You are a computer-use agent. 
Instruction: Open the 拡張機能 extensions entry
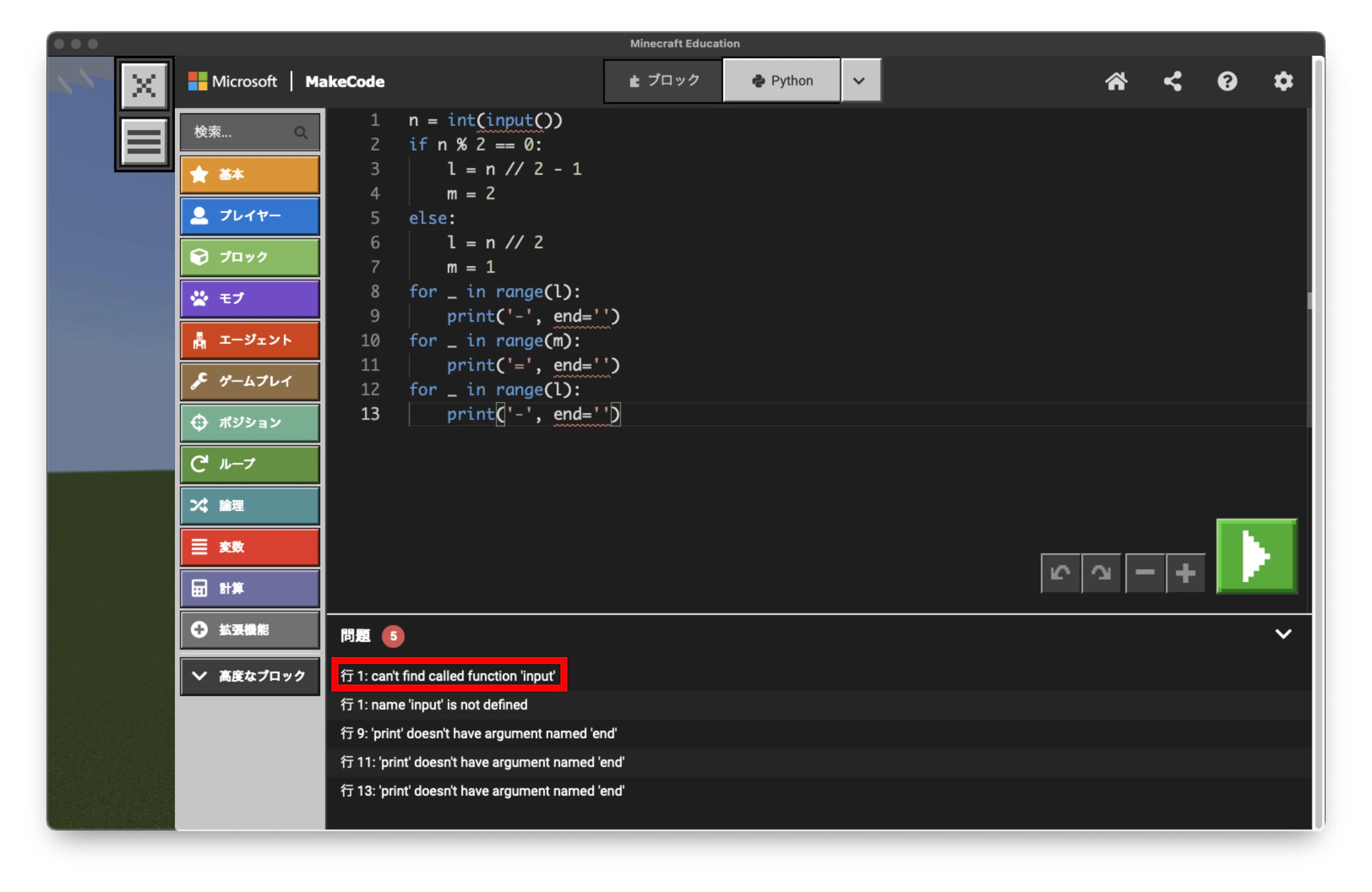click(x=250, y=631)
